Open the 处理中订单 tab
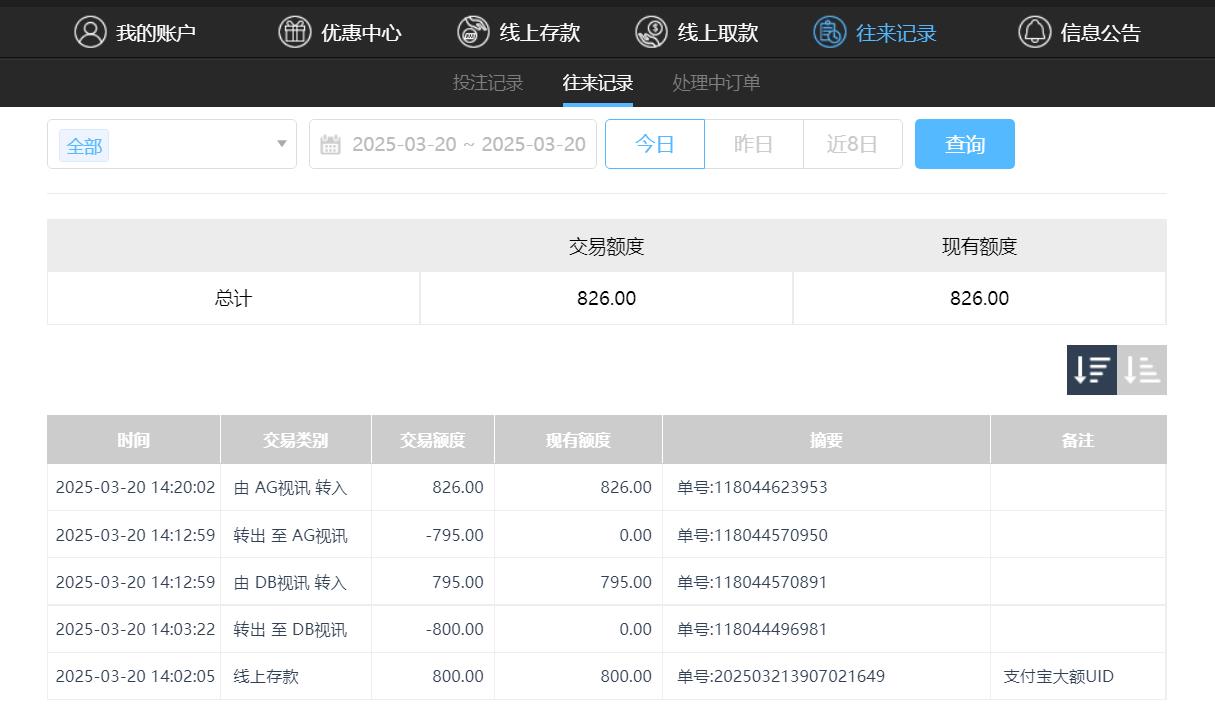 click(x=715, y=83)
